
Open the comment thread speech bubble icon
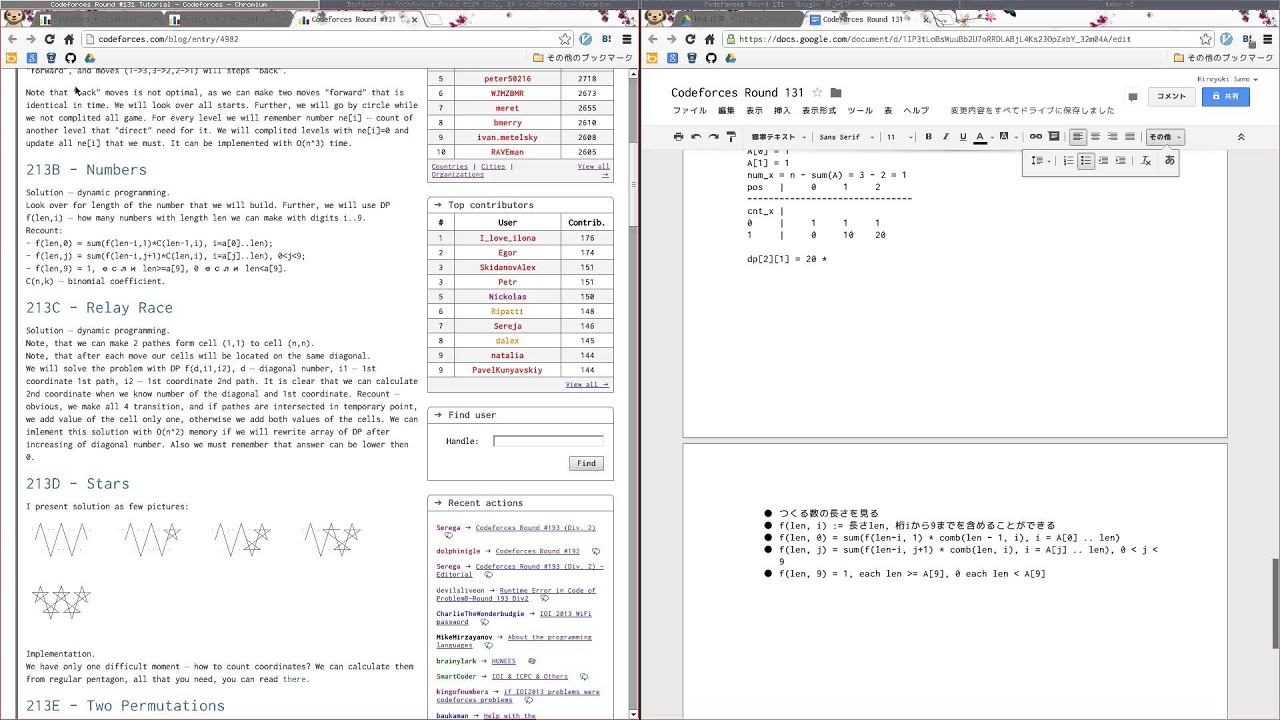coord(1133,97)
